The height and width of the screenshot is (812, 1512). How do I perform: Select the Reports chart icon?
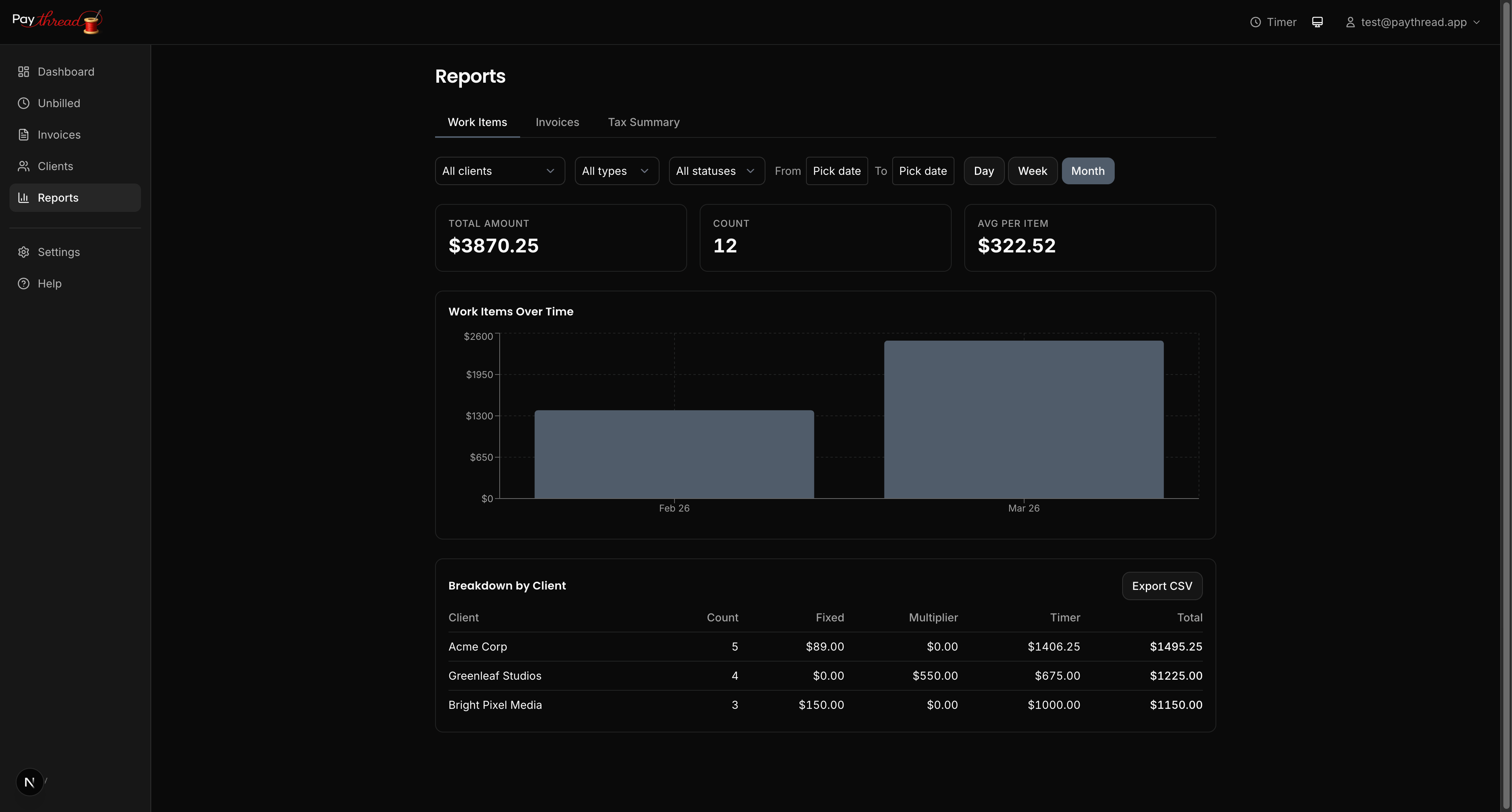click(23, 198)
